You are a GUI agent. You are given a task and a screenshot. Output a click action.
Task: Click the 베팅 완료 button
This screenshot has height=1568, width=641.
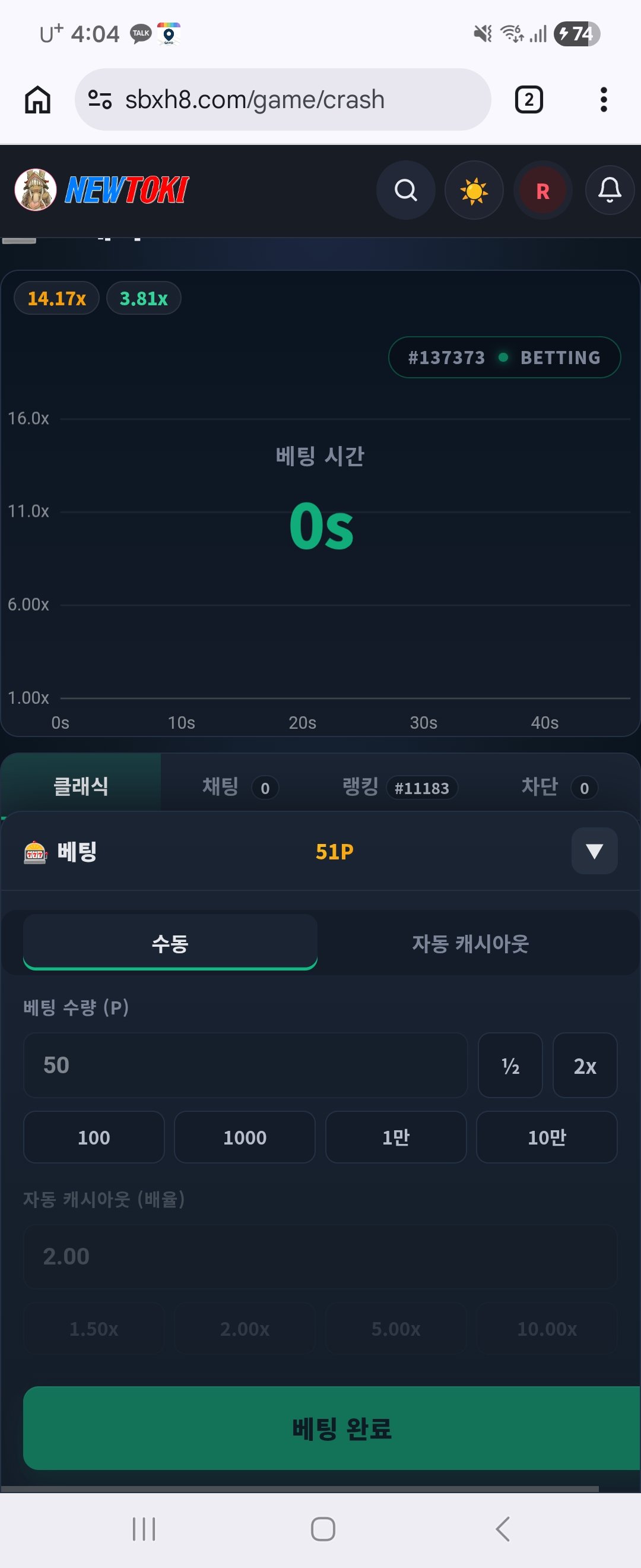tap(332, 1428)
